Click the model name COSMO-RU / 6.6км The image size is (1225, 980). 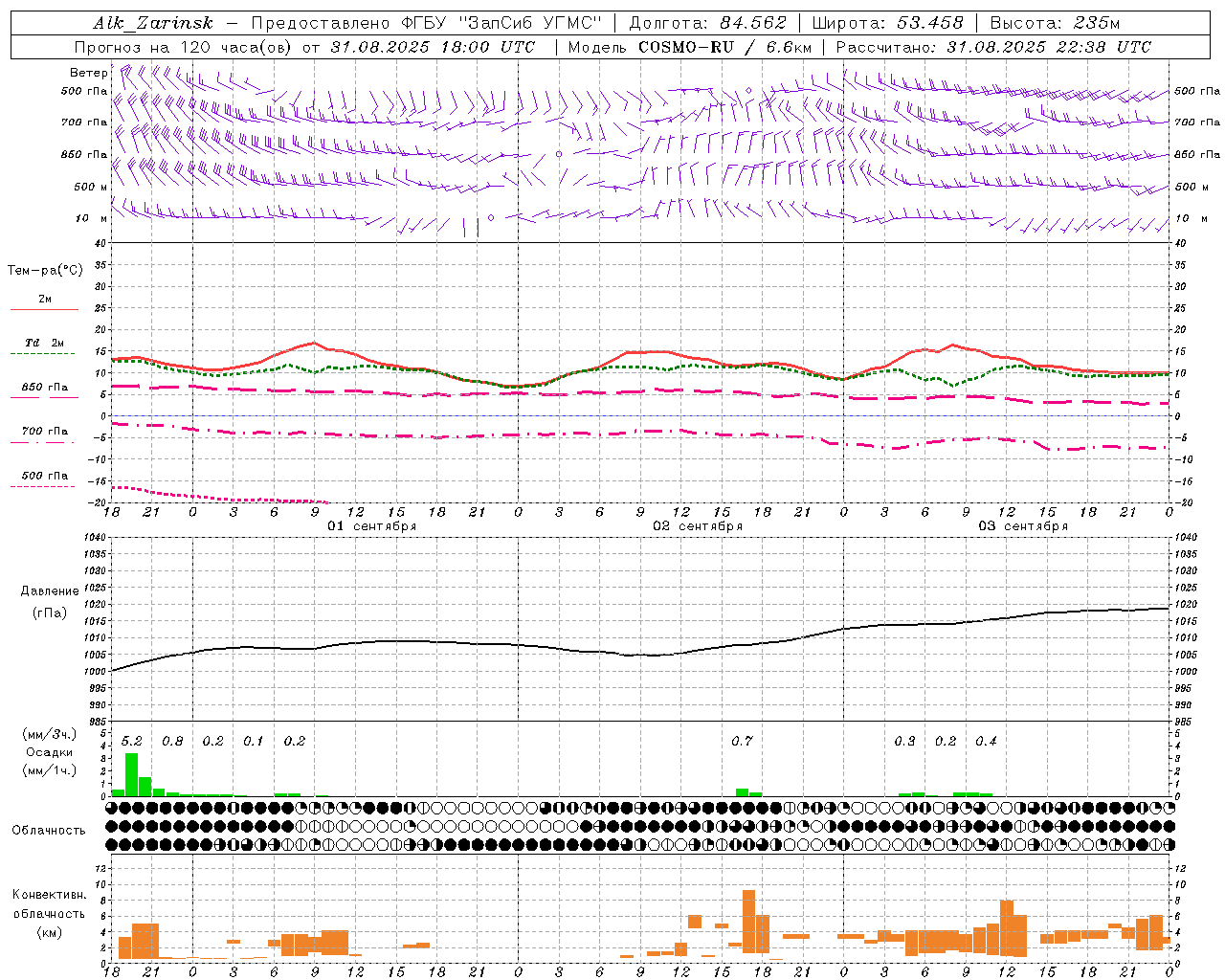(x=724, y=47)
